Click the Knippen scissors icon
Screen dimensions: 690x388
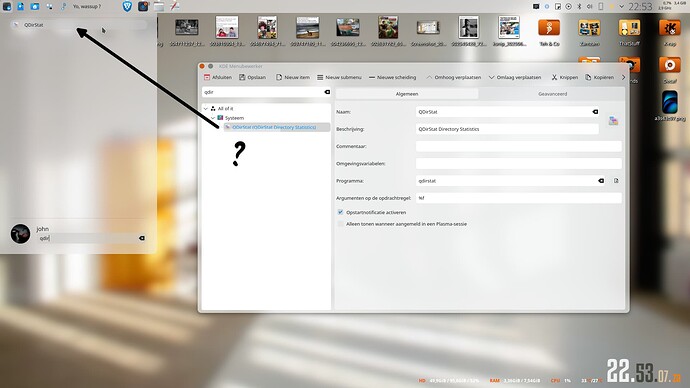pyautogui.click(x=554, y=77)
